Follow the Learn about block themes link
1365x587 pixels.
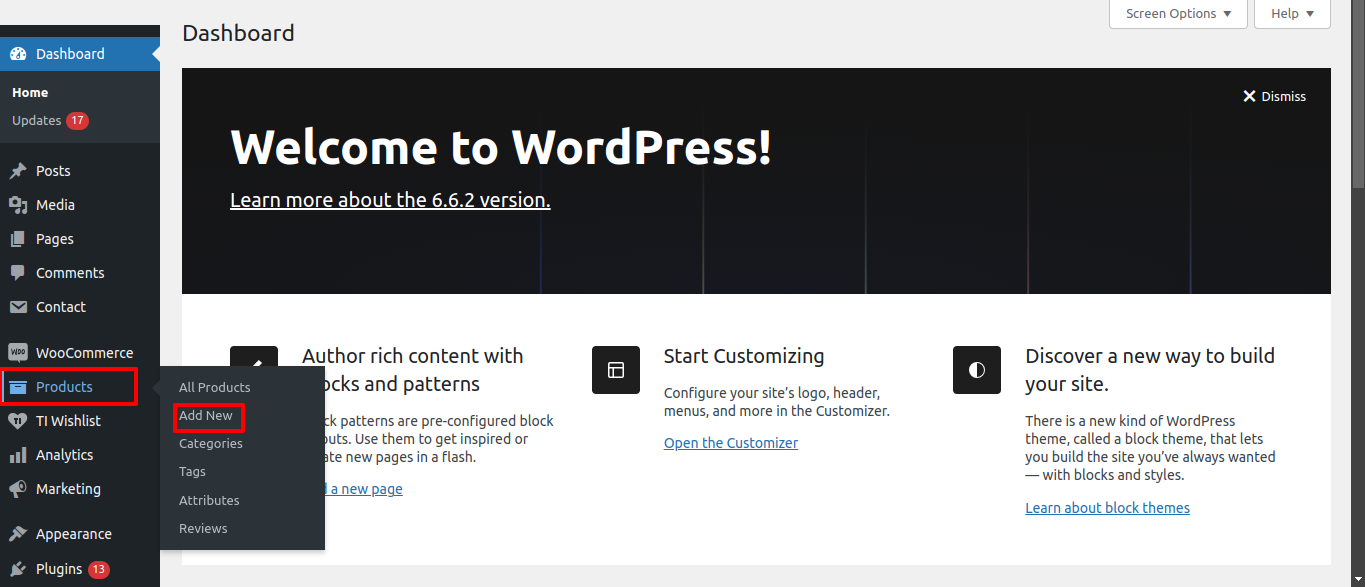(1107, 508)
